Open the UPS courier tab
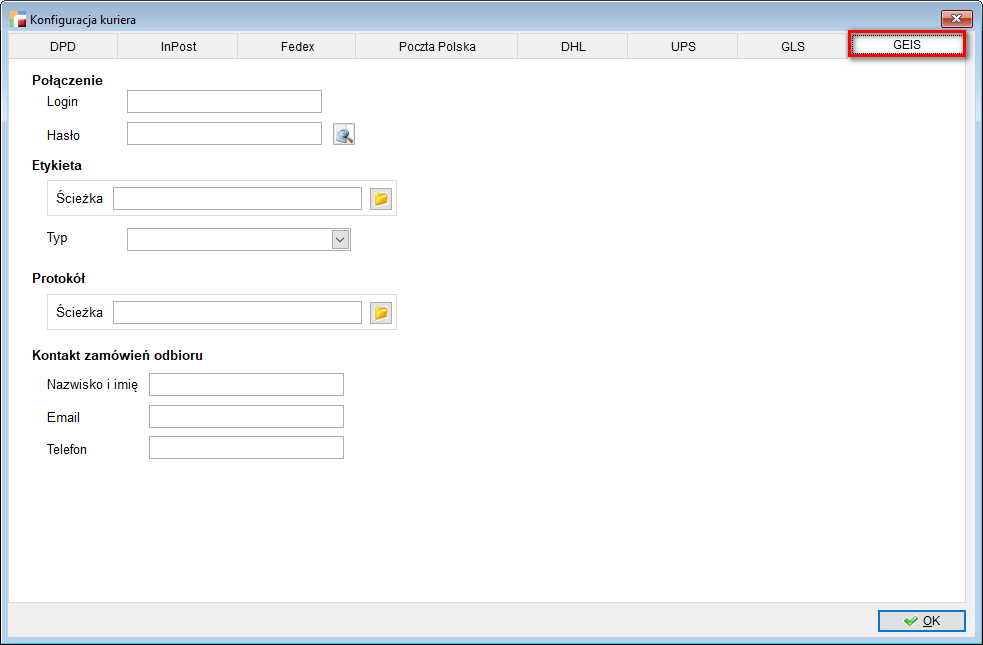The width and height of the screenshot is (983, 645). (683, 47)
